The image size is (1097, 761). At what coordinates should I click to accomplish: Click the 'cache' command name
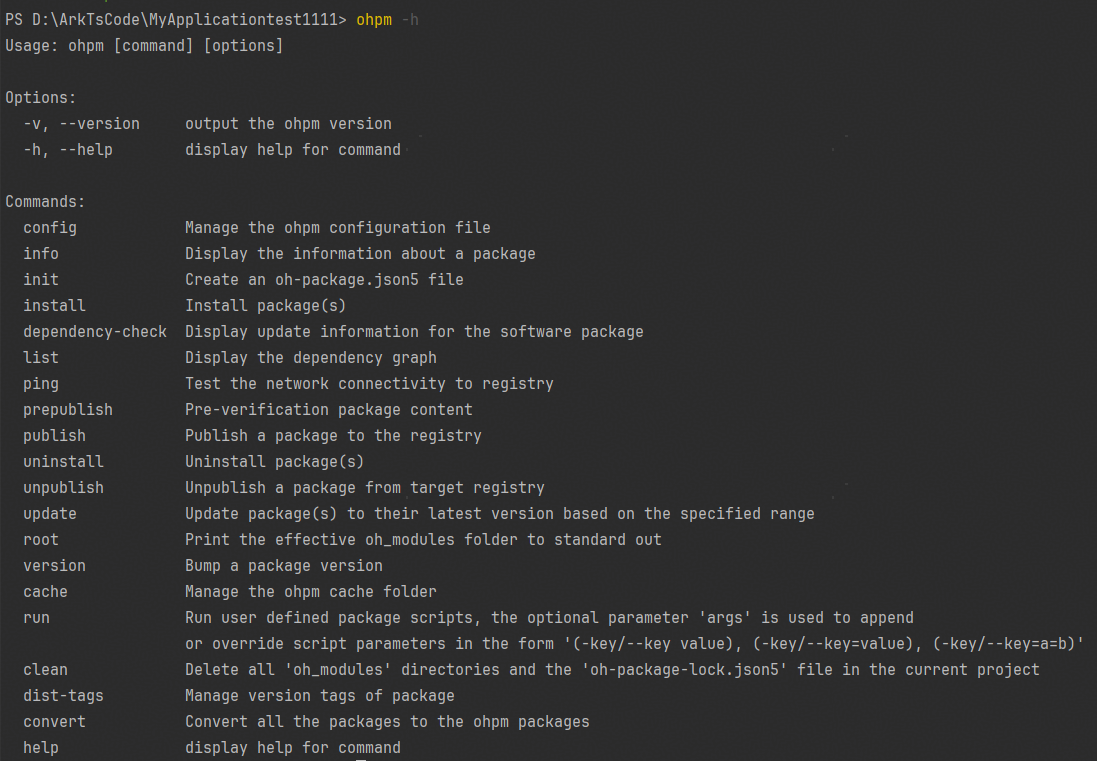point(45,592)
